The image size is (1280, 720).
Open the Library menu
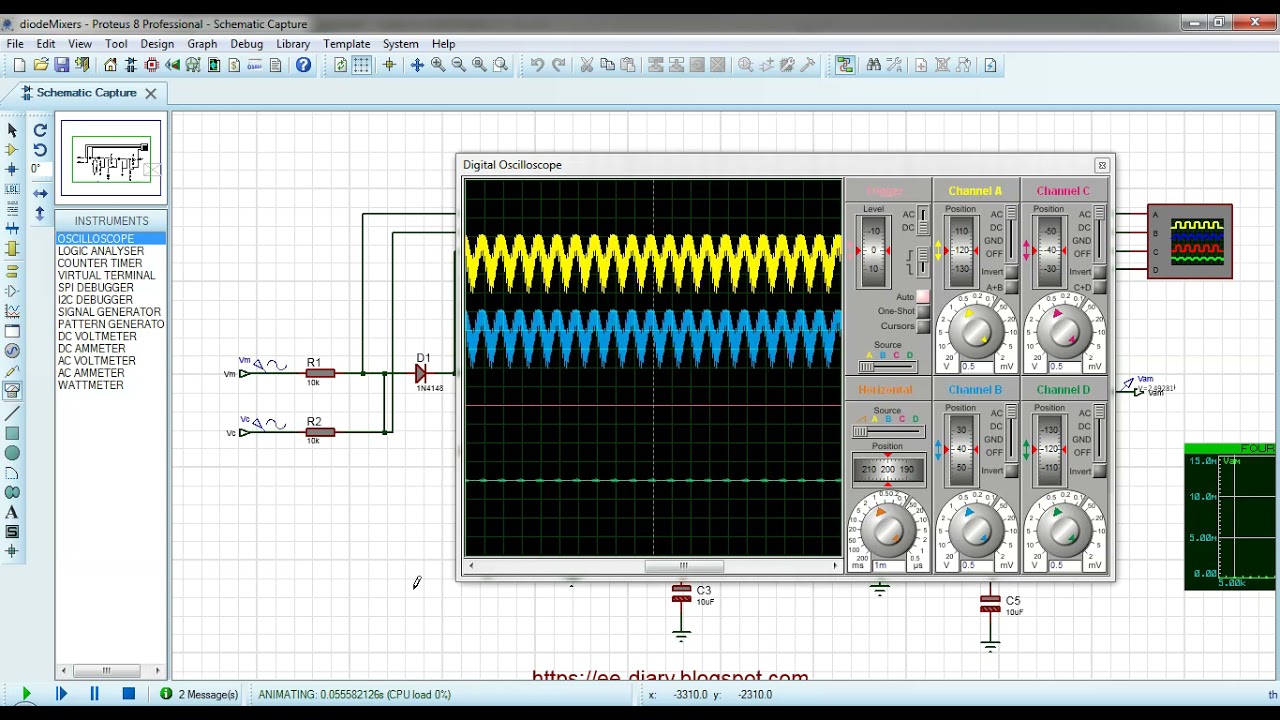pyautogui.click(x=293, y=44)
